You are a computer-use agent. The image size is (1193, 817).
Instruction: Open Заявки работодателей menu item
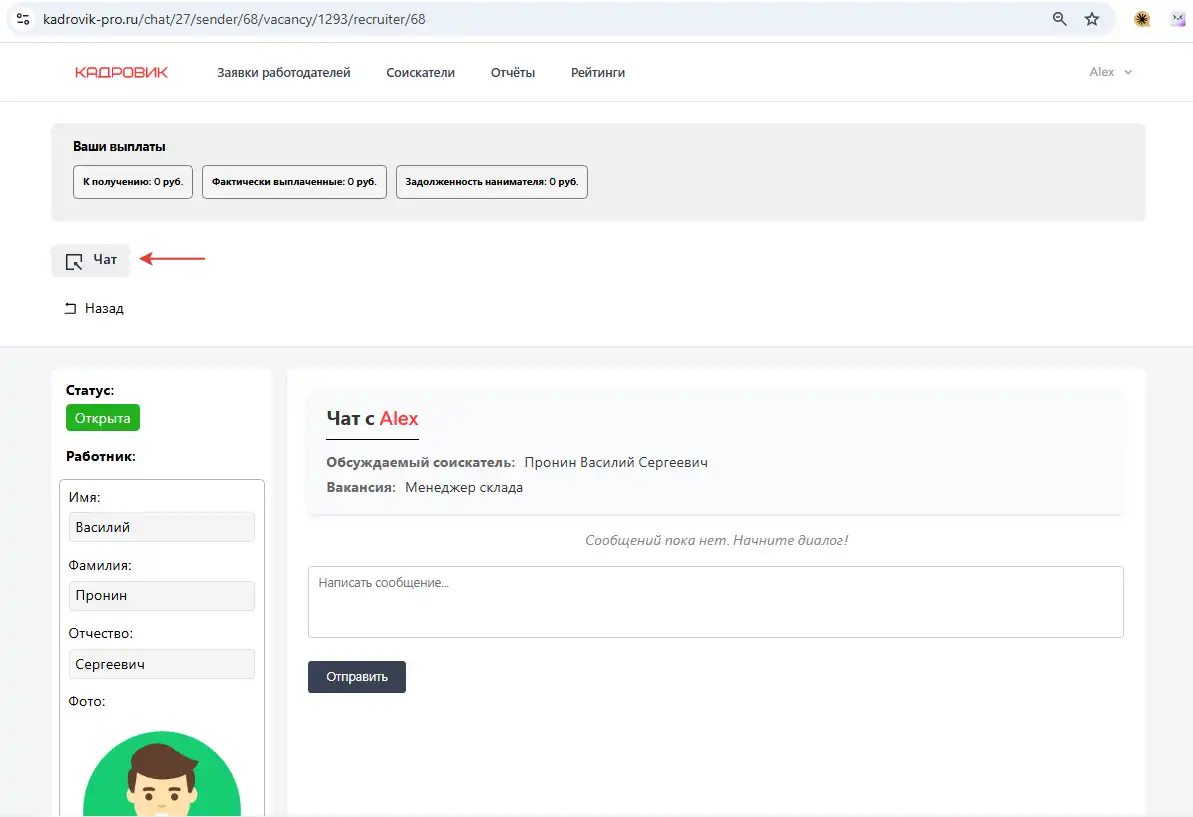284,72
